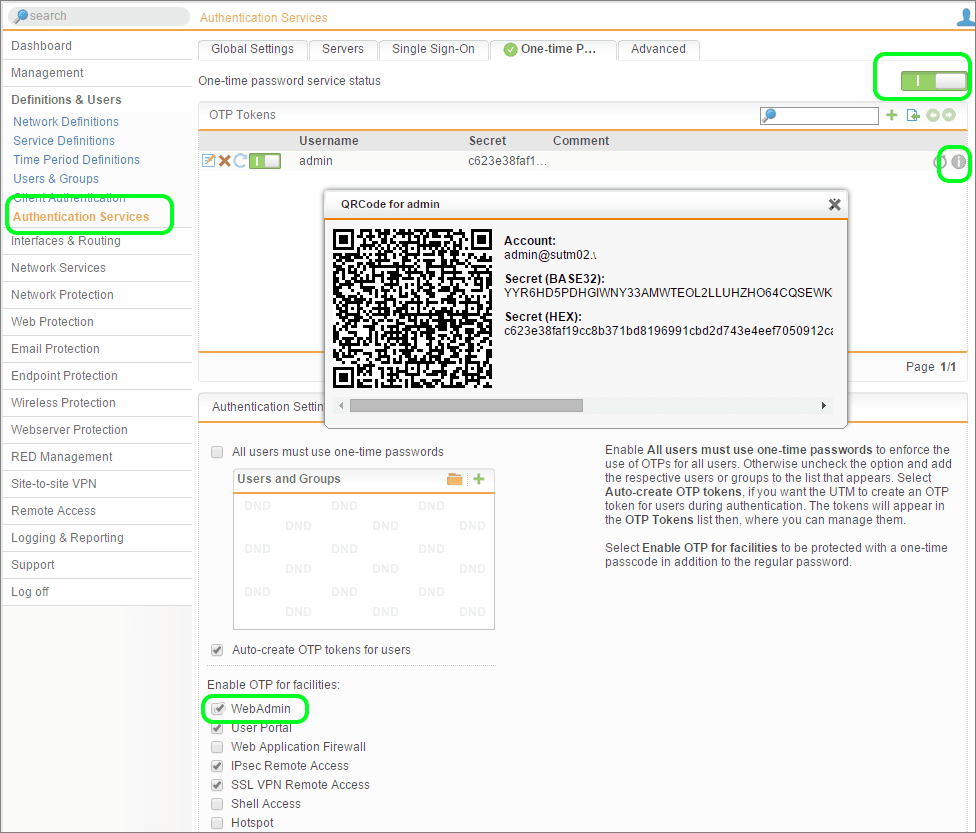976x833 pixels.
Task: Open Users & Groups
Action: [56, 179]
